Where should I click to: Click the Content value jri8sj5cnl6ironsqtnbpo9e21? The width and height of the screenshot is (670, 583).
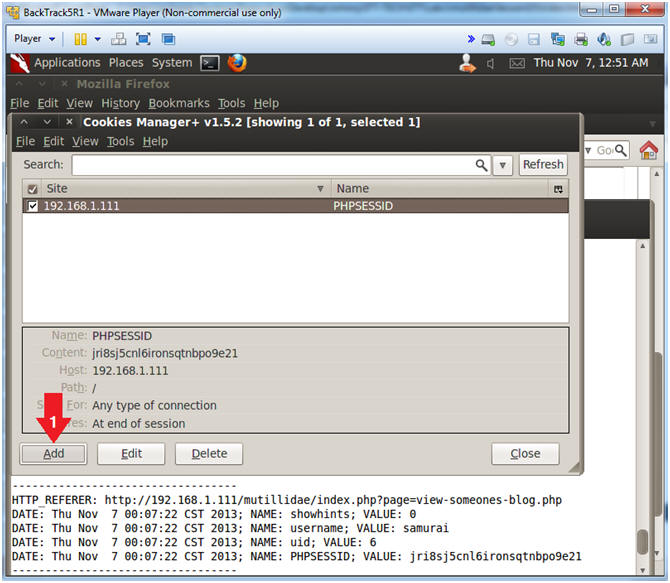tap(165, 353)
